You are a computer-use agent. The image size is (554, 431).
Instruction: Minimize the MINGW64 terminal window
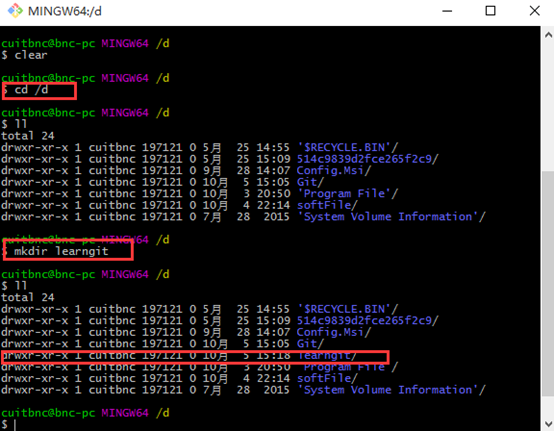coord(447,11)
